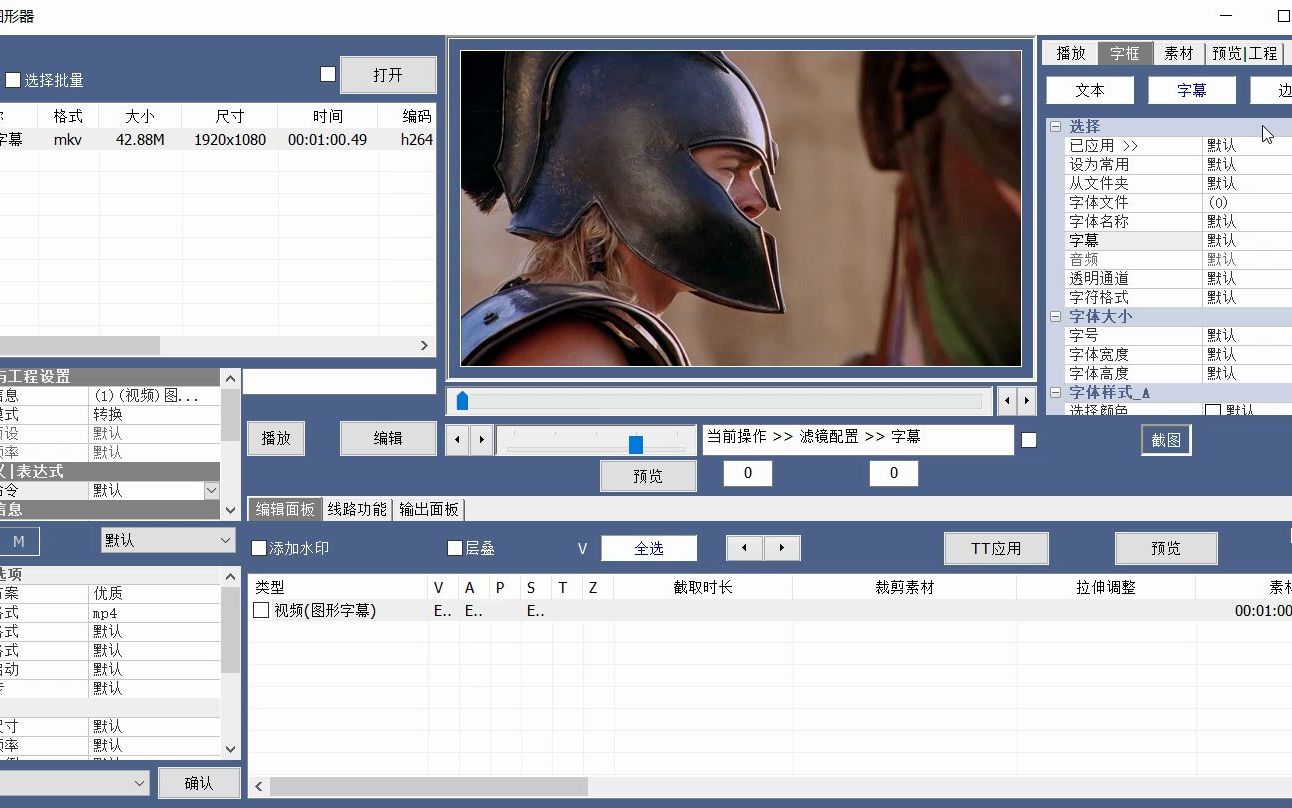Image resolution: width=1292 pixels, height=808 pixels.
Task: Enable the 添加水印 watermark checkbox
Action: (257, 549)
